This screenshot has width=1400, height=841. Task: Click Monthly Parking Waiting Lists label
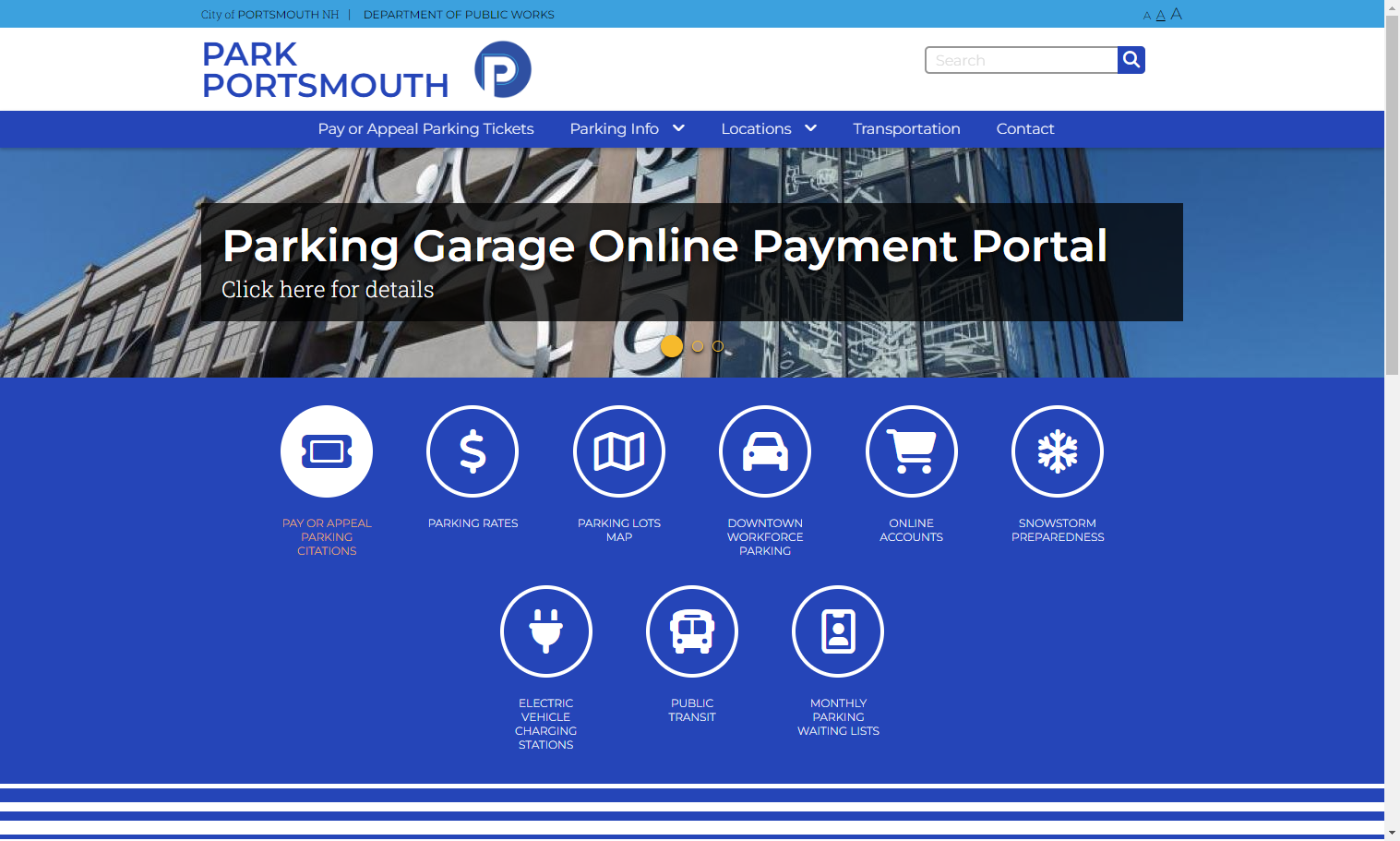838,717
